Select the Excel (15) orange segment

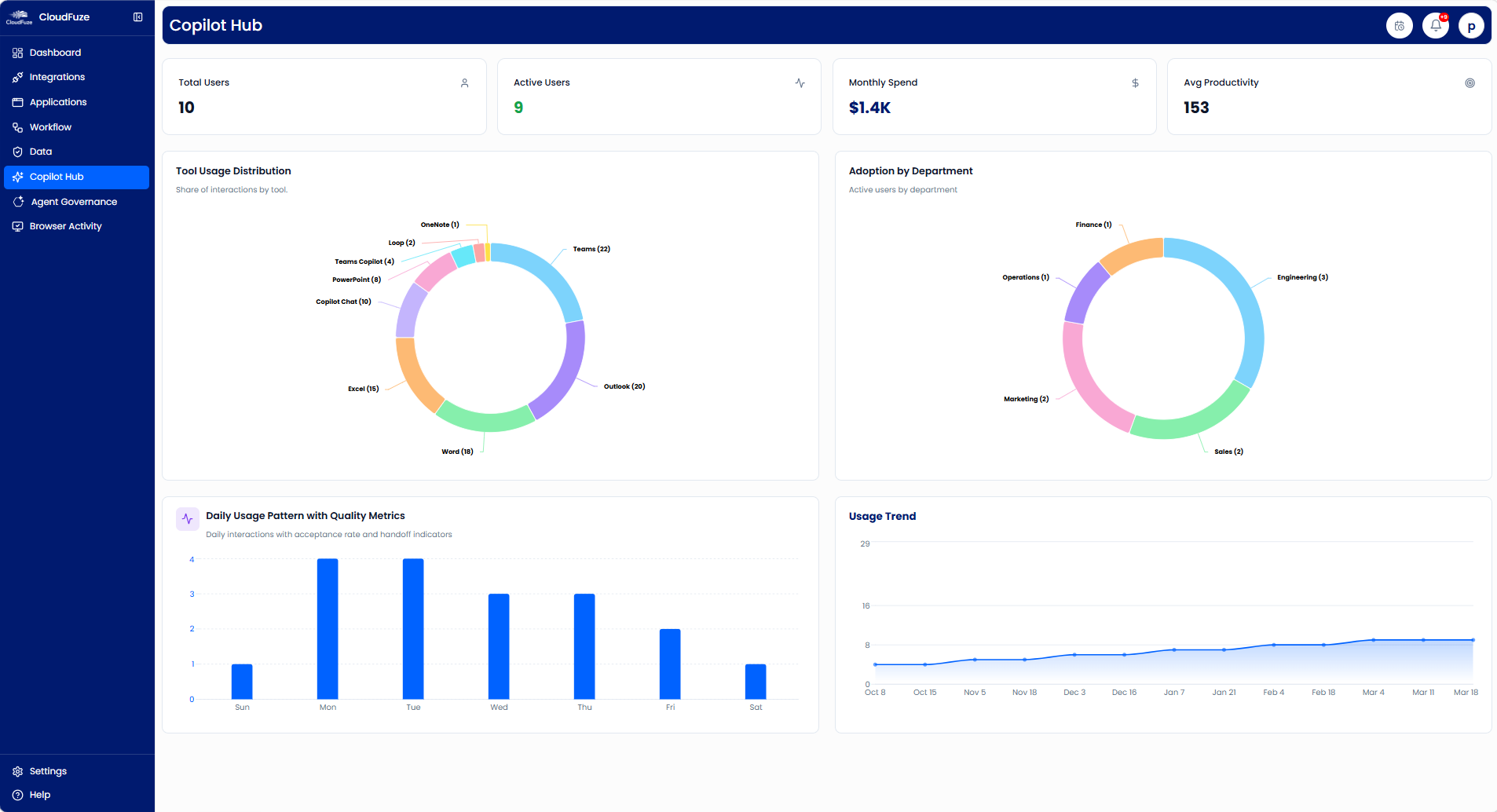click(413, 376)
